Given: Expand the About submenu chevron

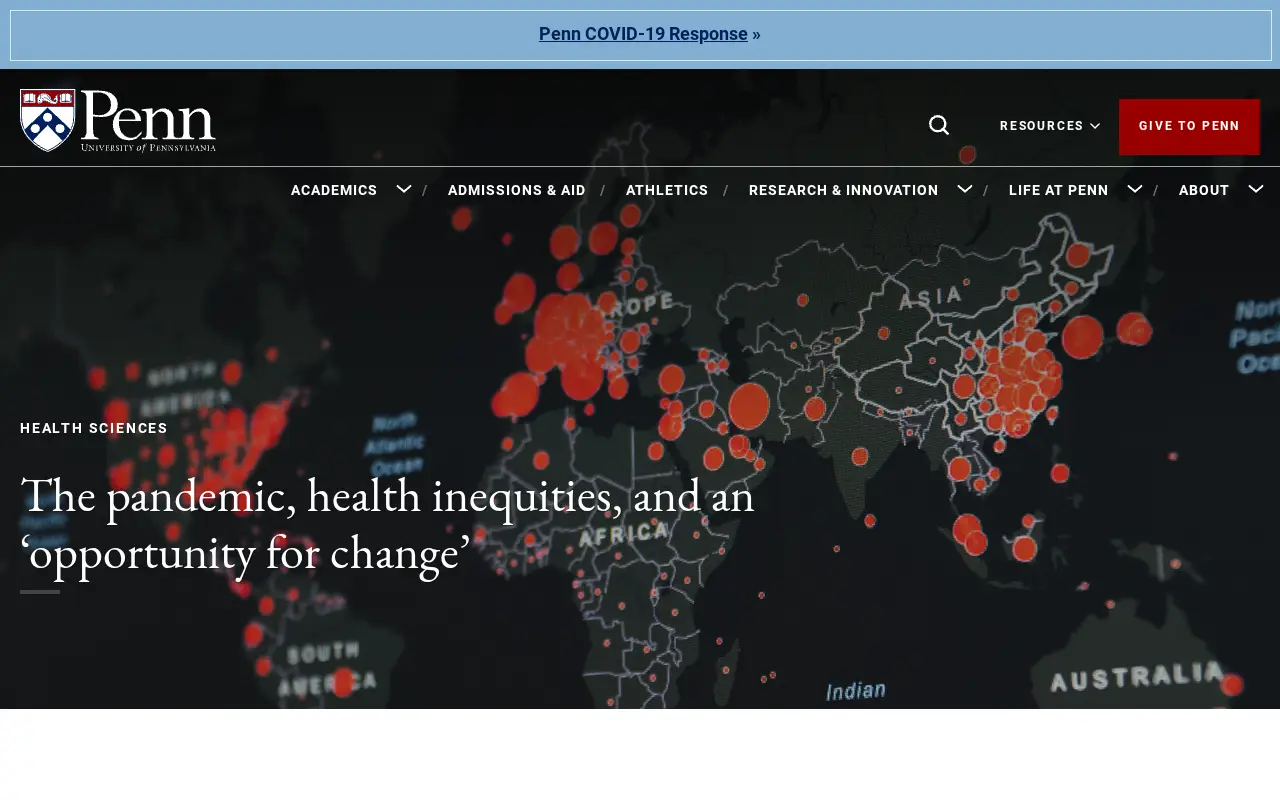Looking at the screenshot, I should pyautogui.click(x=1256, y=189).
